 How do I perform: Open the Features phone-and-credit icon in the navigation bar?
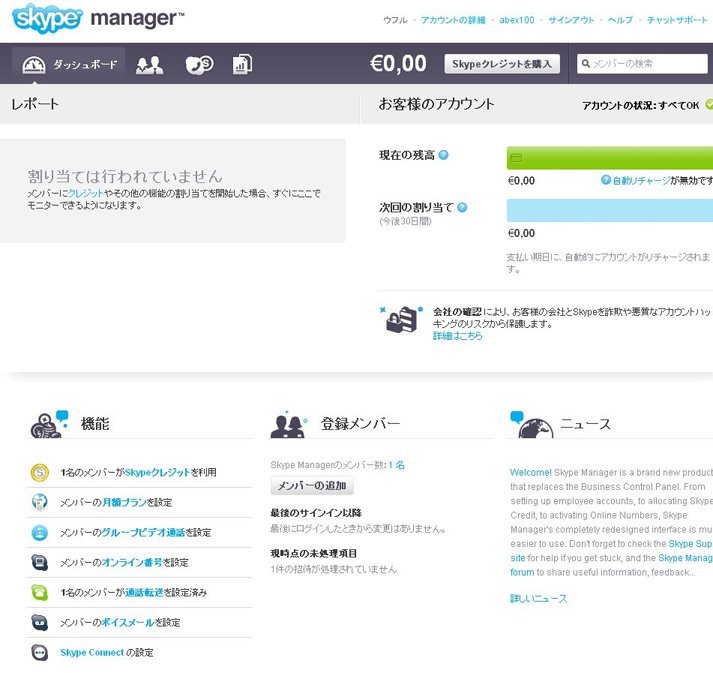199,64
